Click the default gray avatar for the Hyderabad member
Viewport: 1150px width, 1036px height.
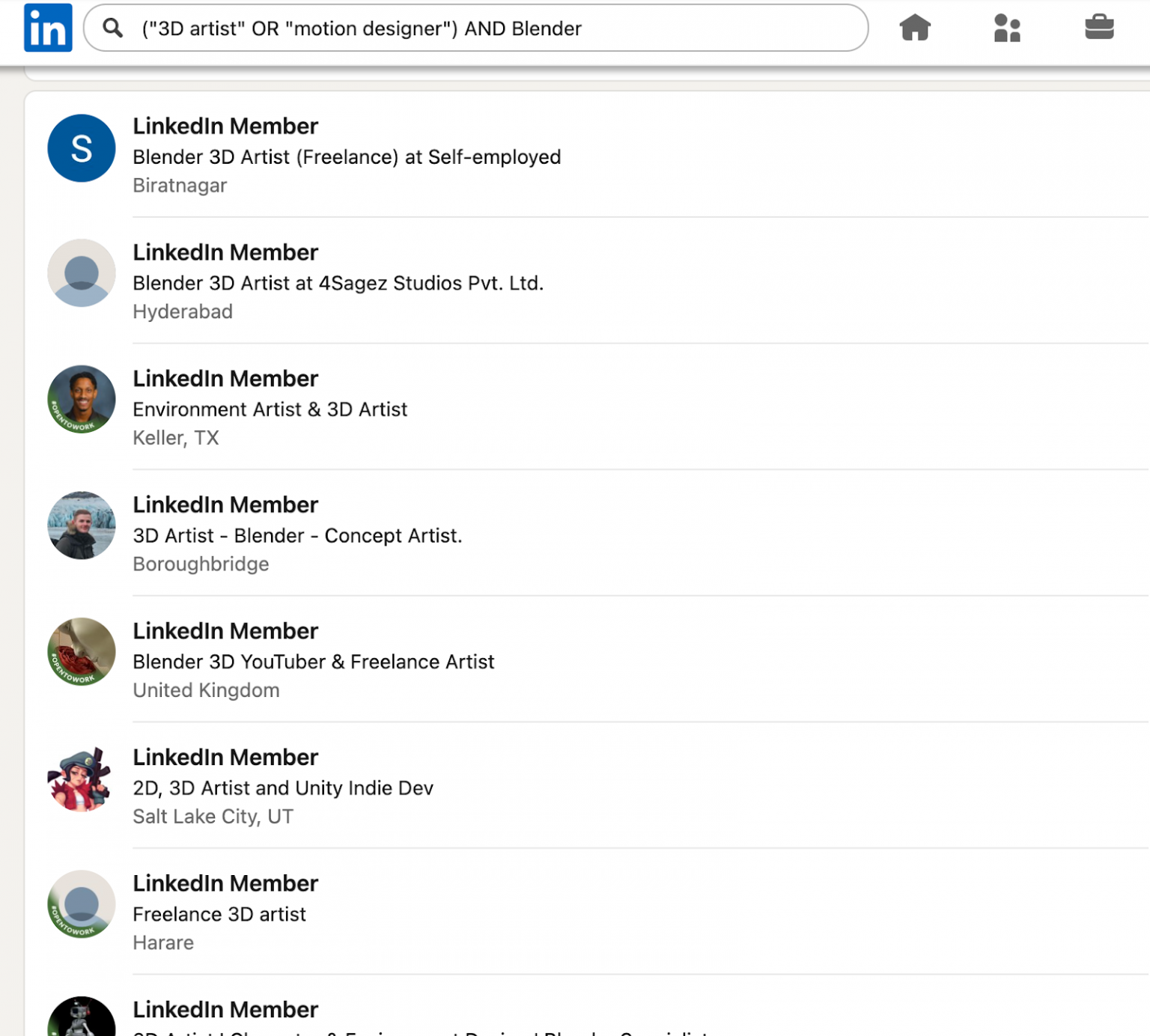click(x=81, y=274)
